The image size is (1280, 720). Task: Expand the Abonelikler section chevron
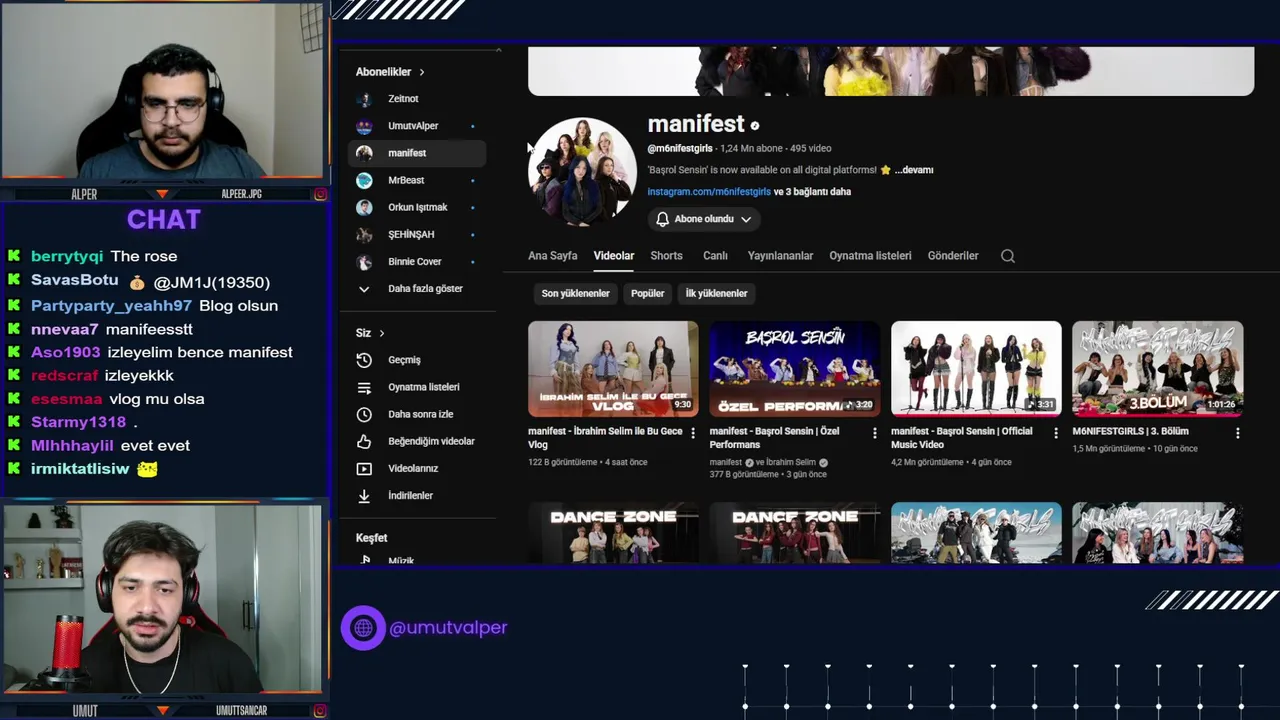tap(422, 72)
